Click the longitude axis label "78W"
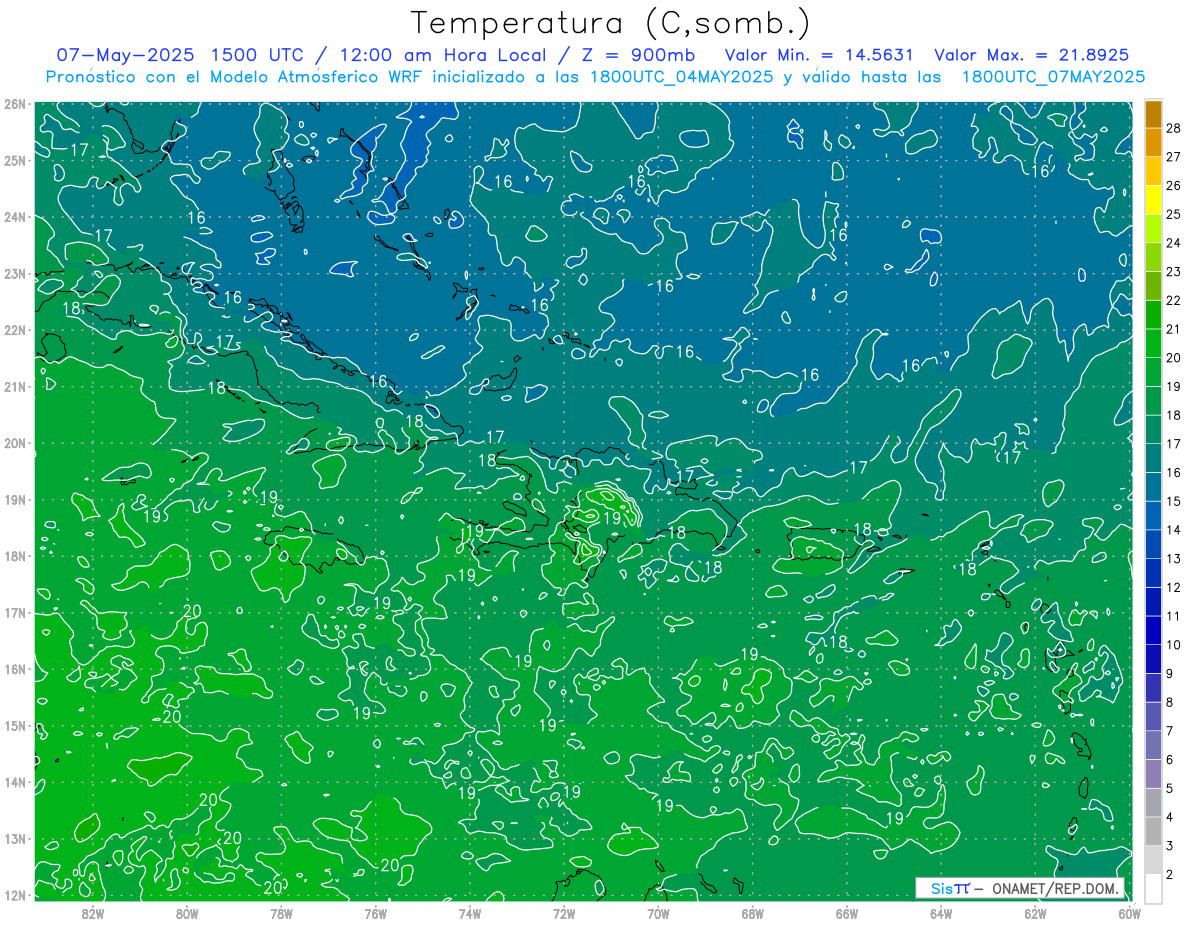Image resolution: width=1200 pixels, height=927 pixels. pyautogui.click(x=282, y=913)
